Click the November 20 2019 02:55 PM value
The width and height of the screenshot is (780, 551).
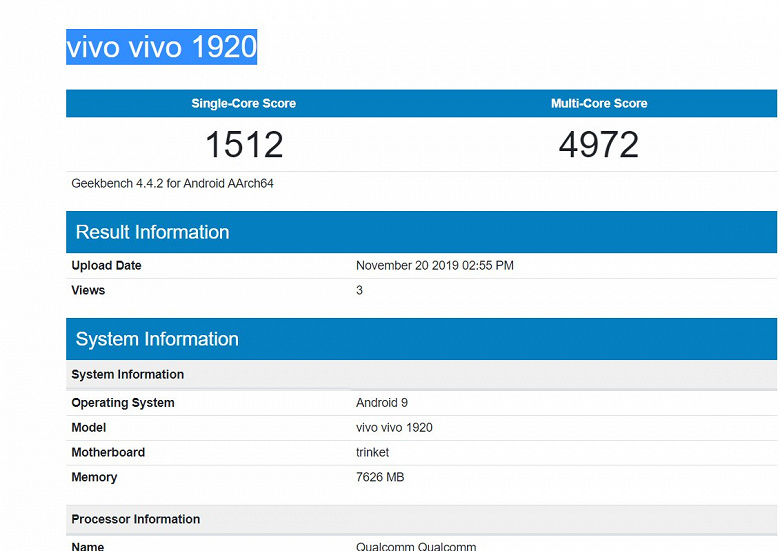tap(435, 266)
